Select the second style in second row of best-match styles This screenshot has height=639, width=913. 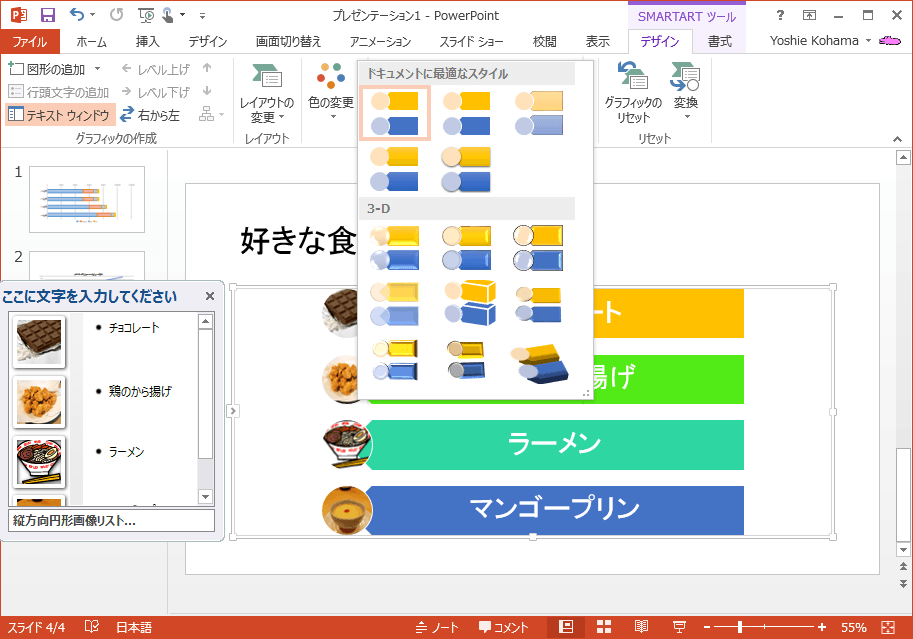tap(466, 169)
